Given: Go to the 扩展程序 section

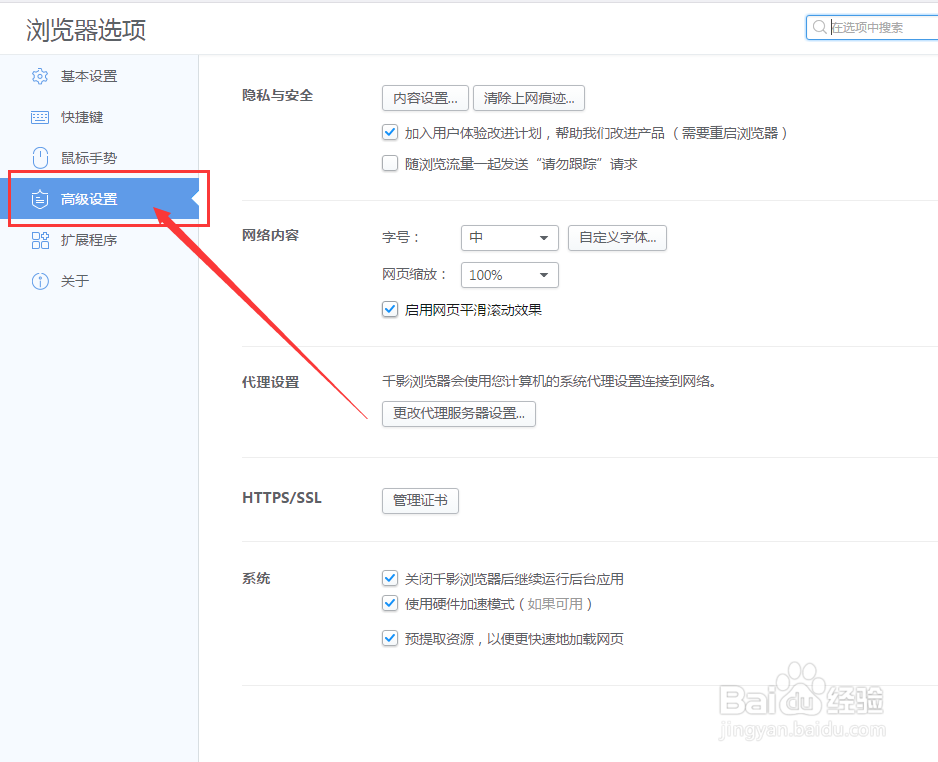Looking at the screenshot, I should 99,240.
